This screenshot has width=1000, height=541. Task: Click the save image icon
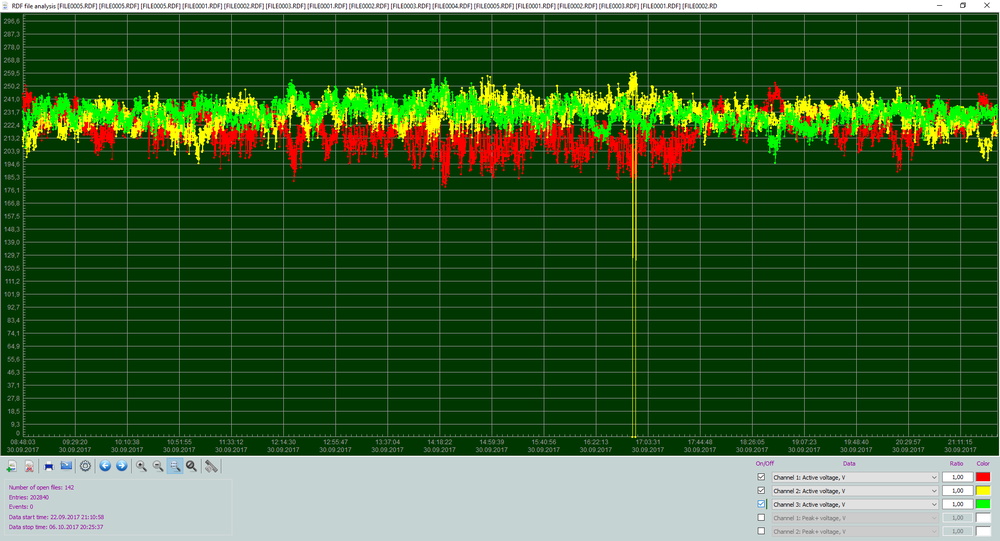(x=66, y=466)
